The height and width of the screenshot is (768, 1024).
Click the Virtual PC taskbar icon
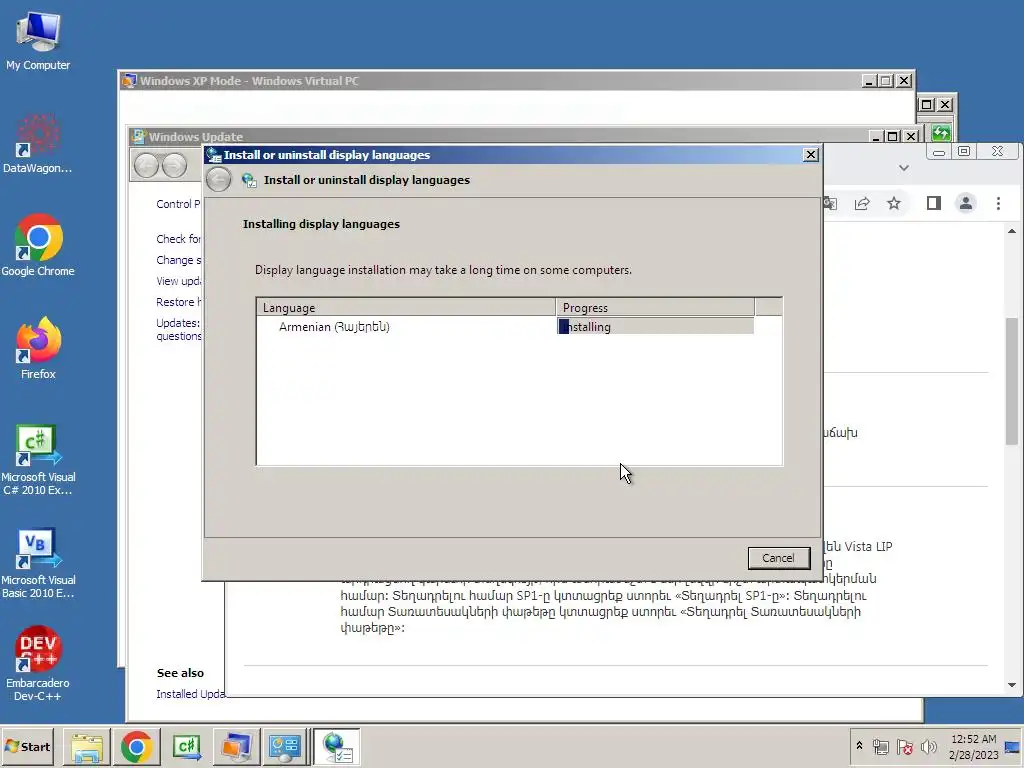[x=236, y=747]
